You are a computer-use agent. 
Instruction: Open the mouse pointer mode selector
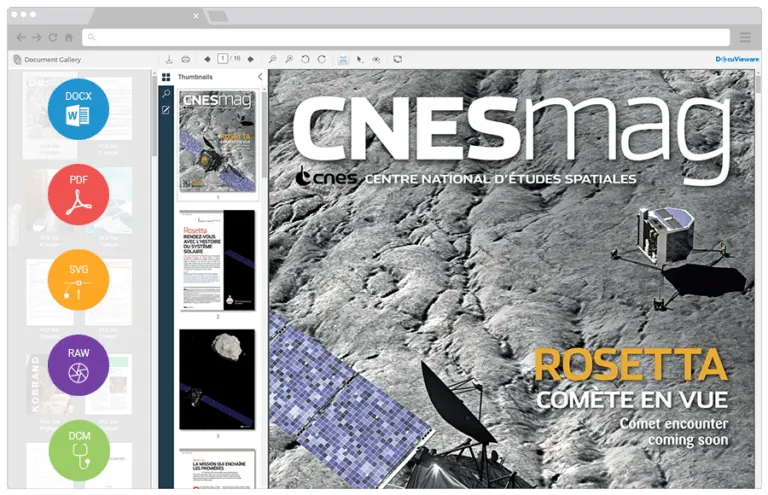click(360, 59)
